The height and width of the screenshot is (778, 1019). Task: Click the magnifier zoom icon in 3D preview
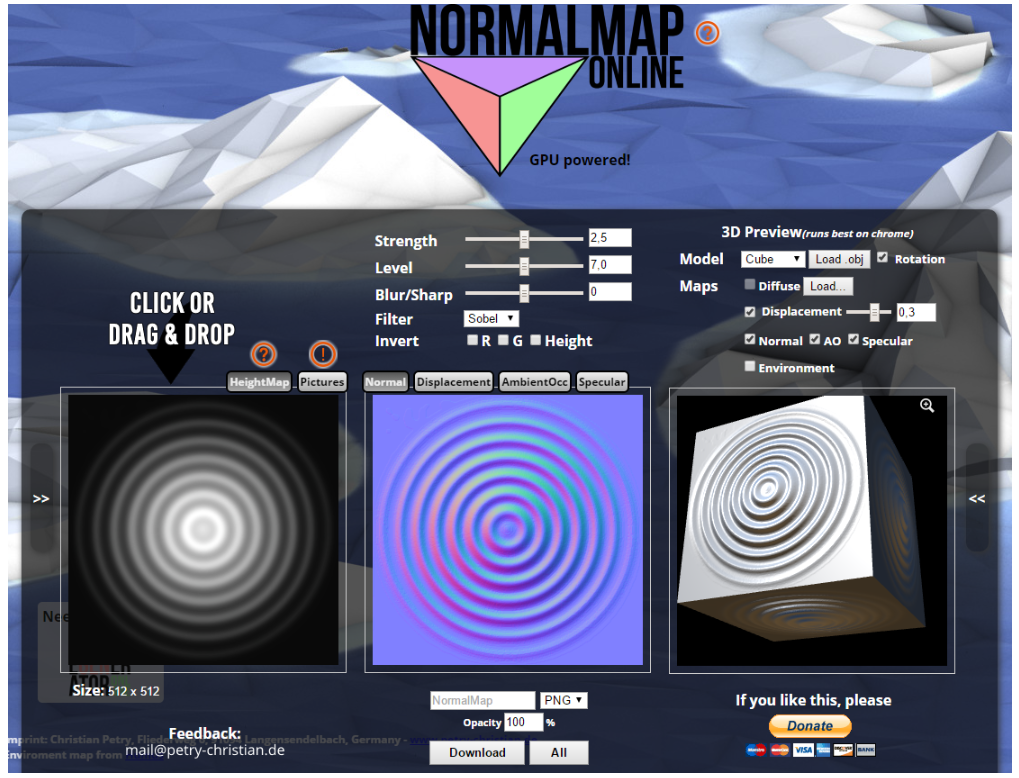click(927, 406)
